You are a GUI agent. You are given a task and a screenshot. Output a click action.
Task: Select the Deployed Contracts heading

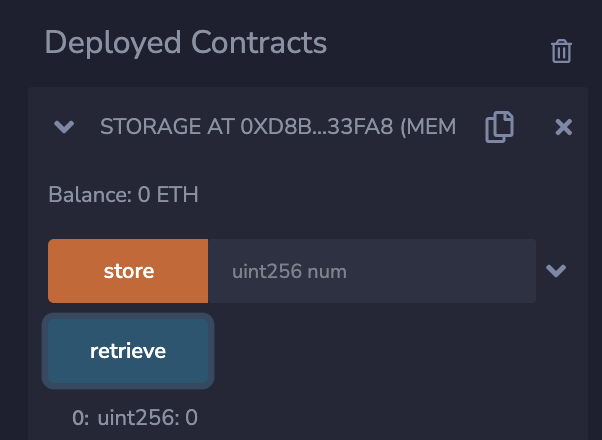pos(185,43)
